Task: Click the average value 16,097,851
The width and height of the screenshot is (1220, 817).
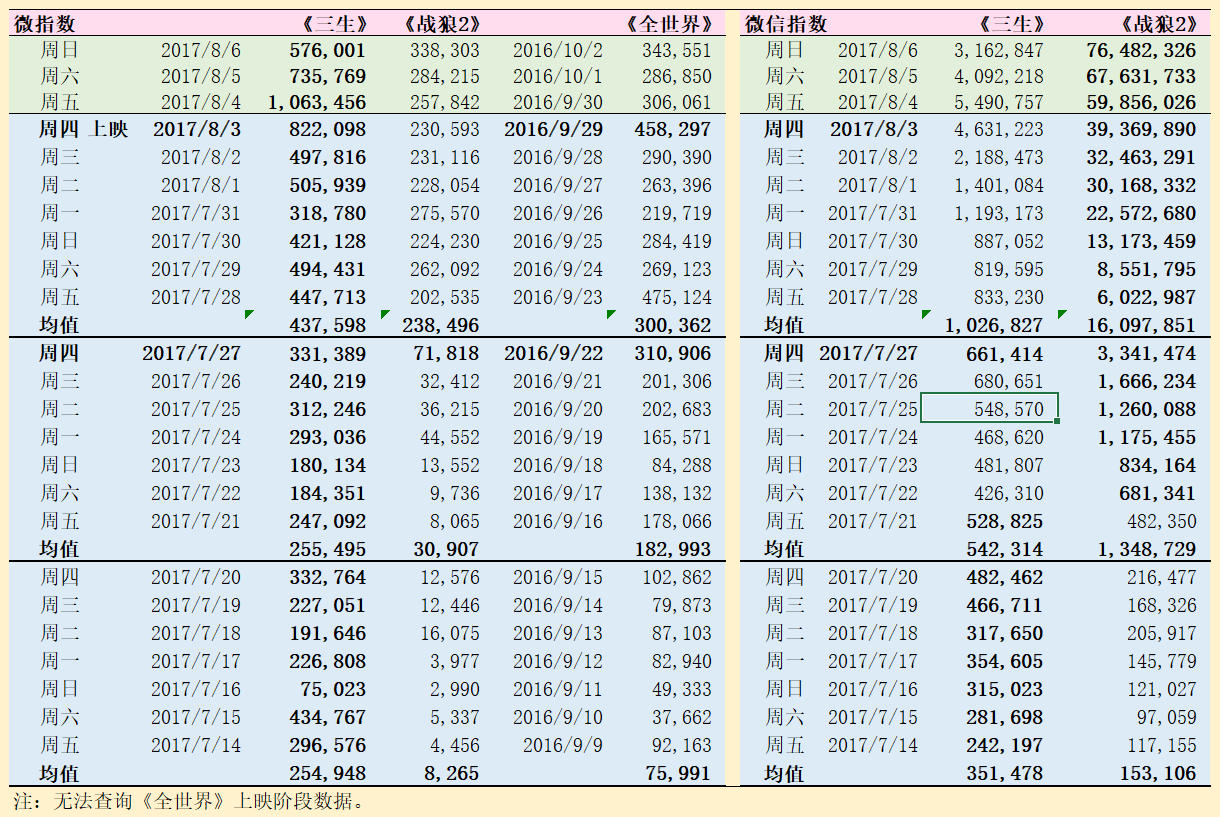Action: [1141, 325]
